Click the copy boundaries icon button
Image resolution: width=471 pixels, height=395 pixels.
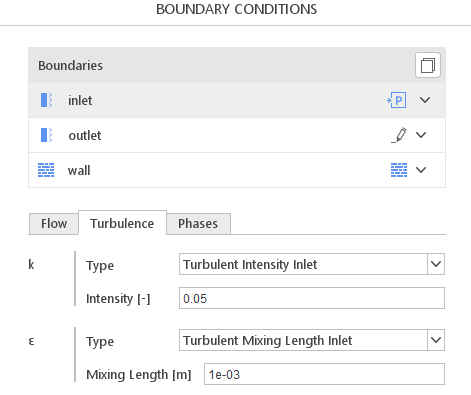tap(428, 65)
